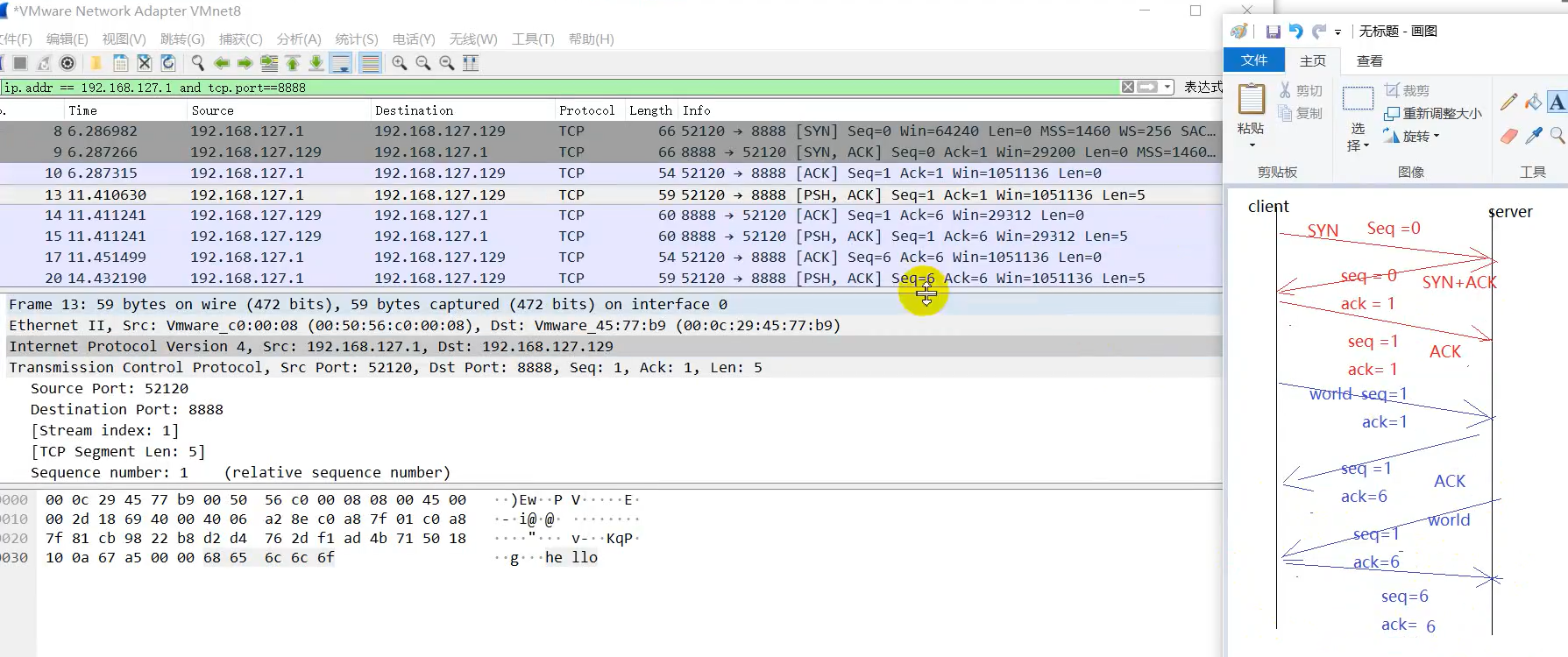Open the display filter history dropdown
This screenshot has width=1568, height=657.
[x=1167, y=87]
